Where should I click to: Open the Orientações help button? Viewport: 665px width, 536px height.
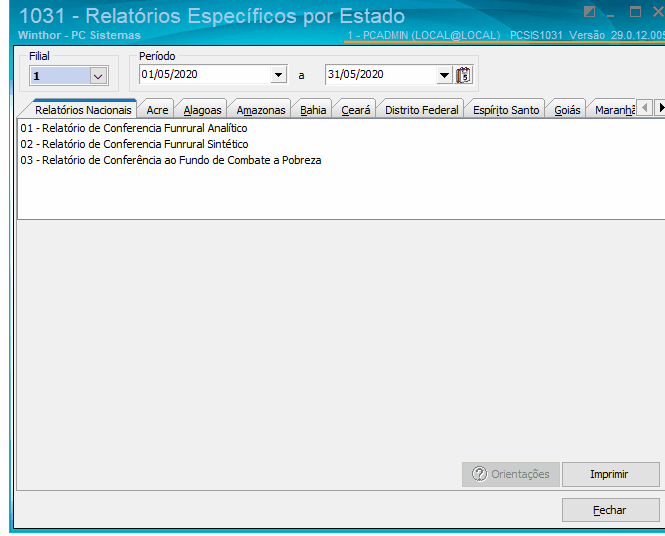click(x=511, y=474)
